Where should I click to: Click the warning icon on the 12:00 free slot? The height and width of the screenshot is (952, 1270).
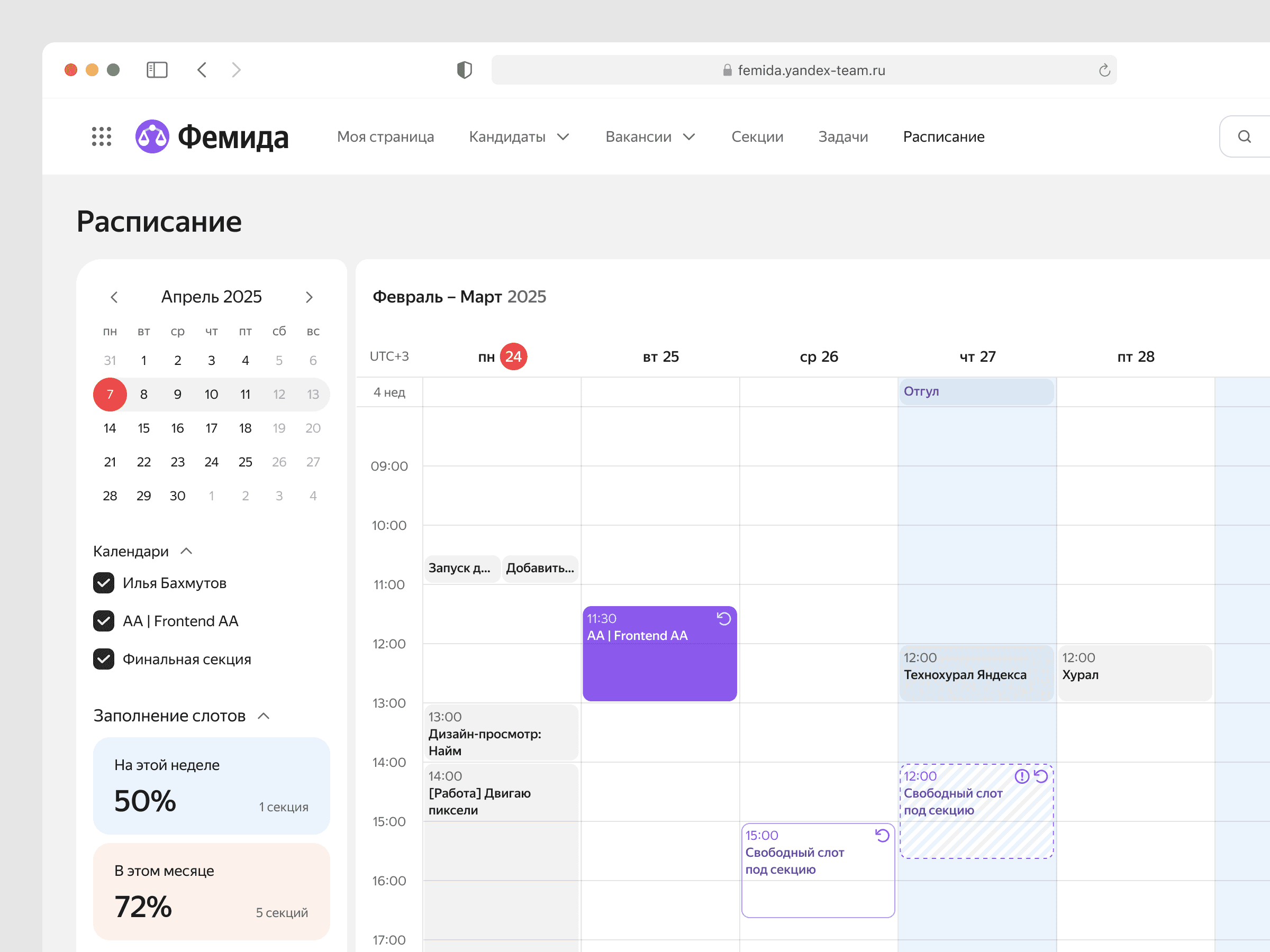(x=1021, y=776)
